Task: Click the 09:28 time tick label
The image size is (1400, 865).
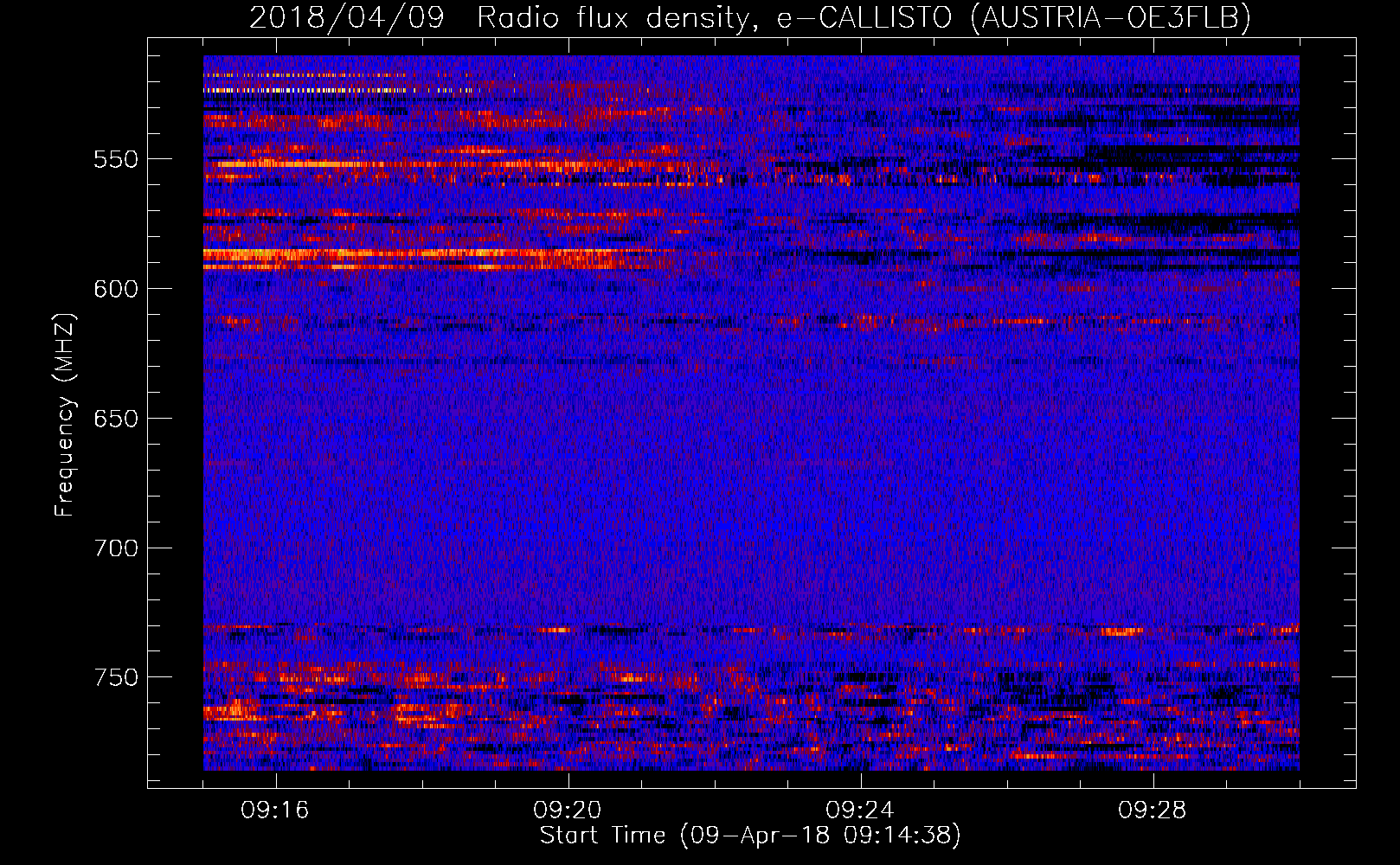Action: [x=1153, y=811]
